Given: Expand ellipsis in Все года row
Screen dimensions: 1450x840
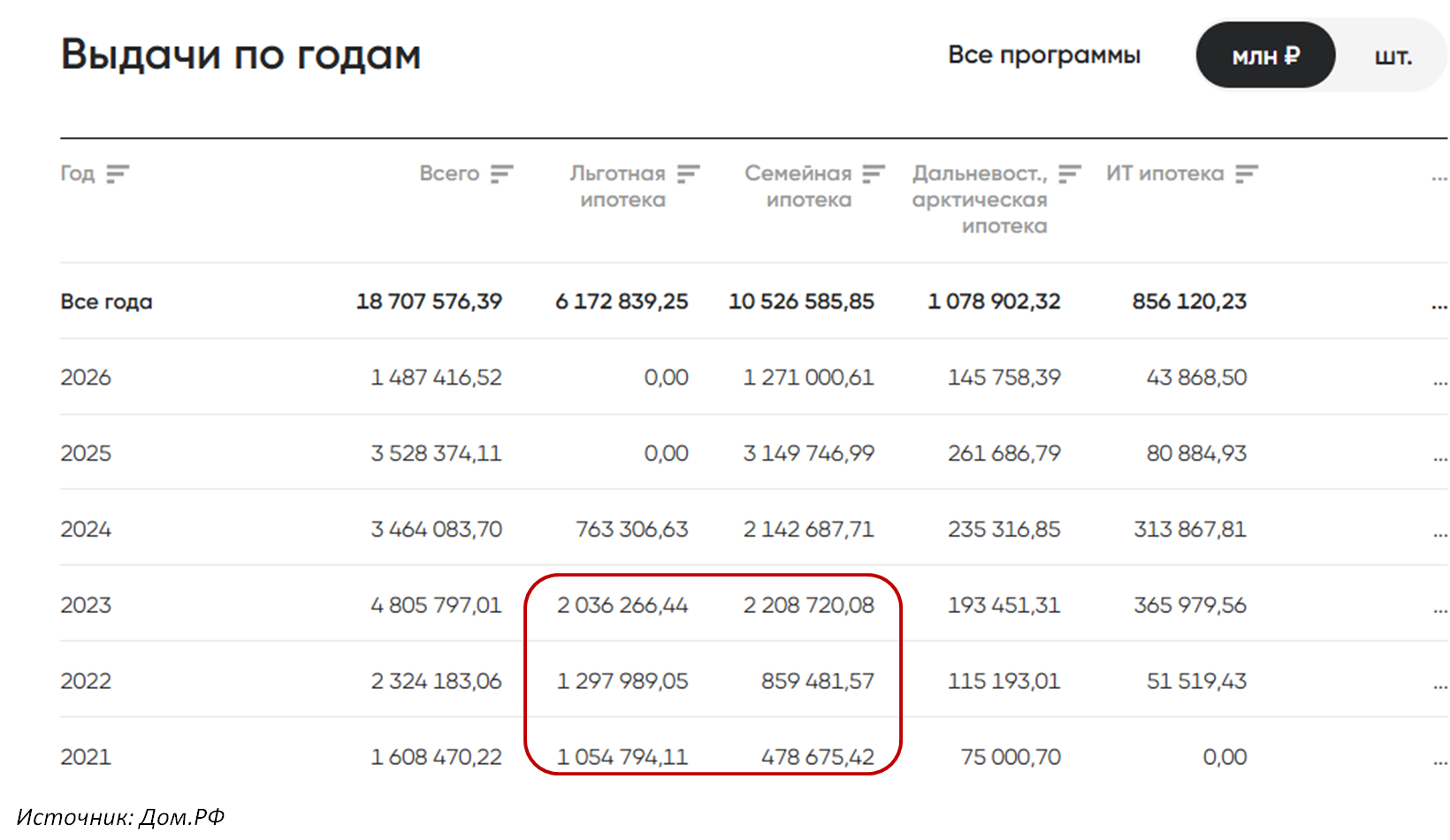Looking at the screenshot, I should pyautogui.click(x=1439, y=307).
